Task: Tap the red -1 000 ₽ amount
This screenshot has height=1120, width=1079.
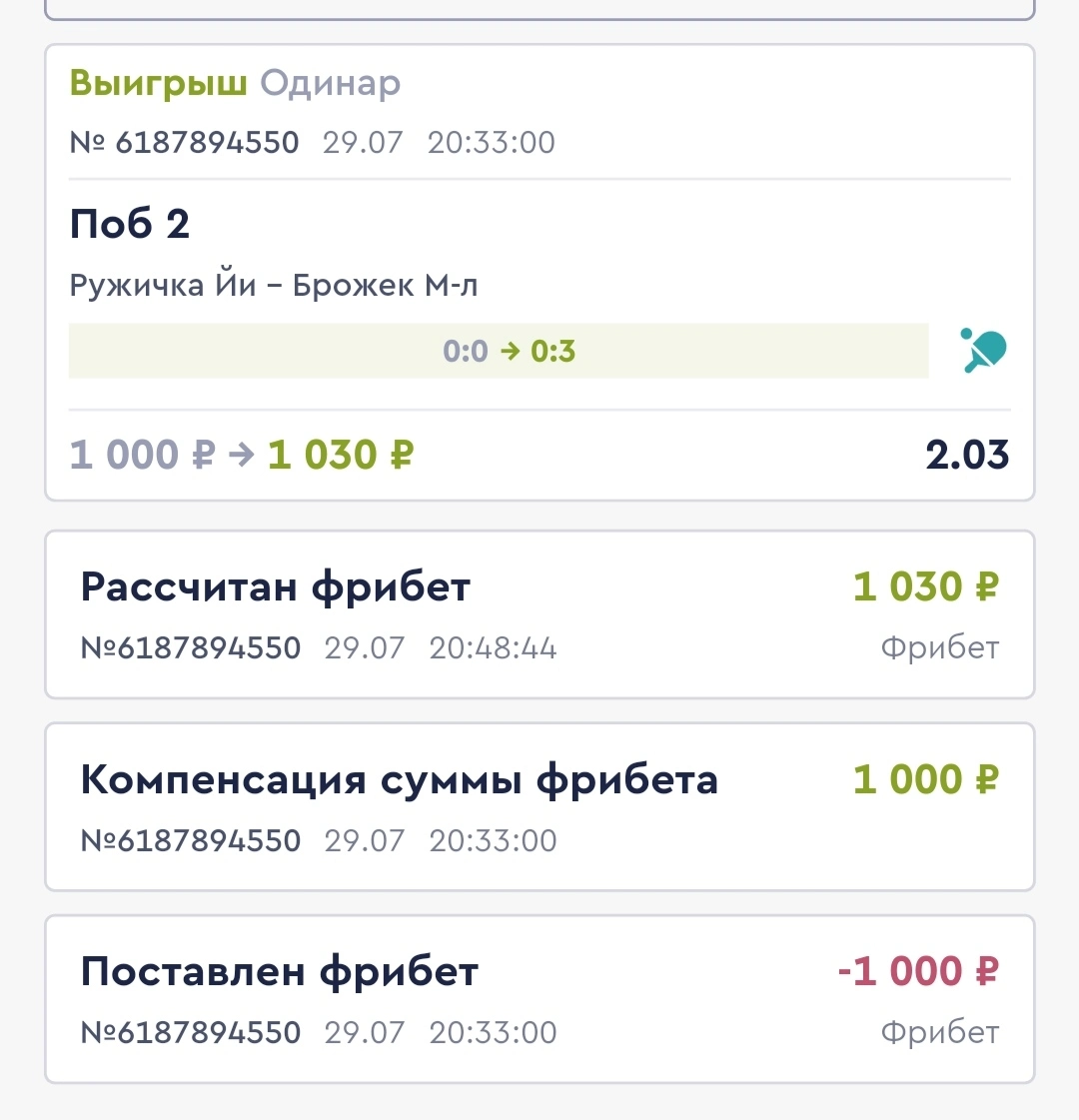Action: point(918,971)
